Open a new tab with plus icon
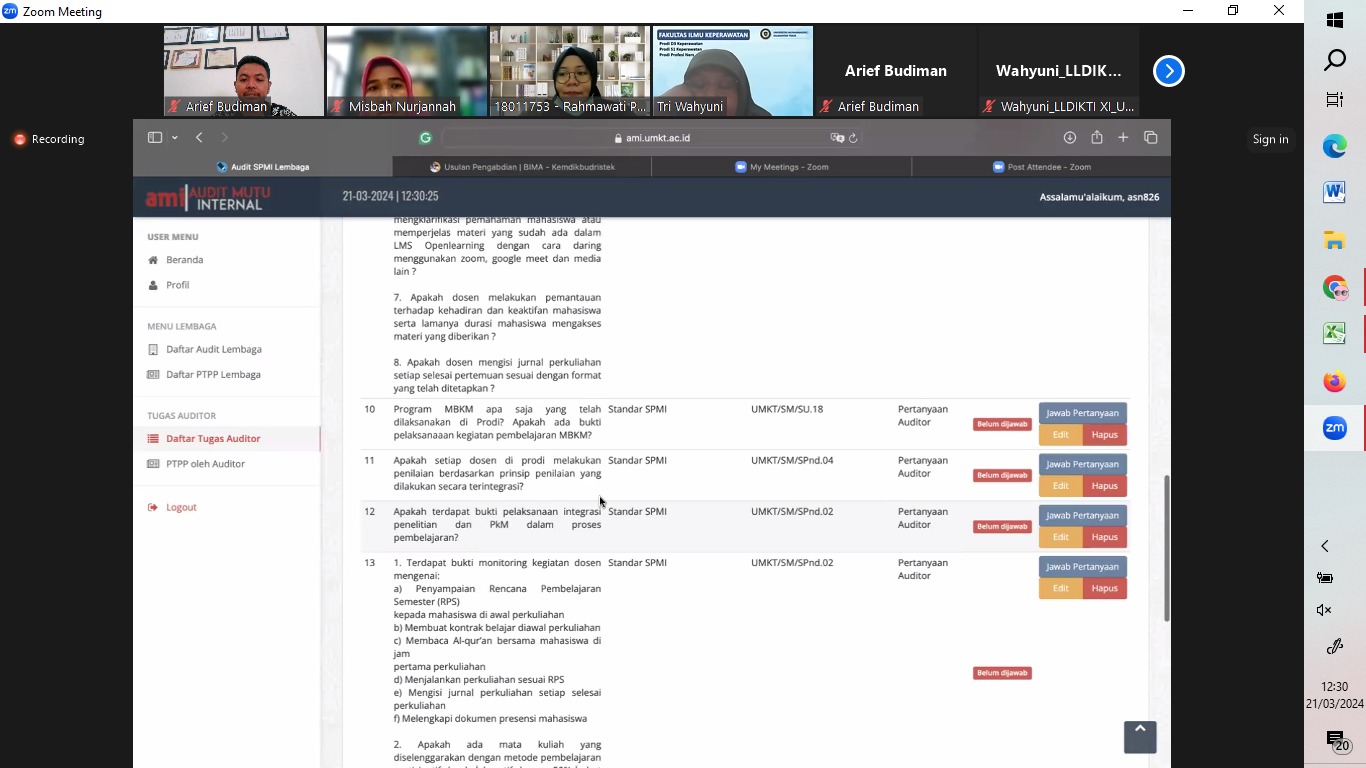1366x768 pixels. click(1123, 138)
